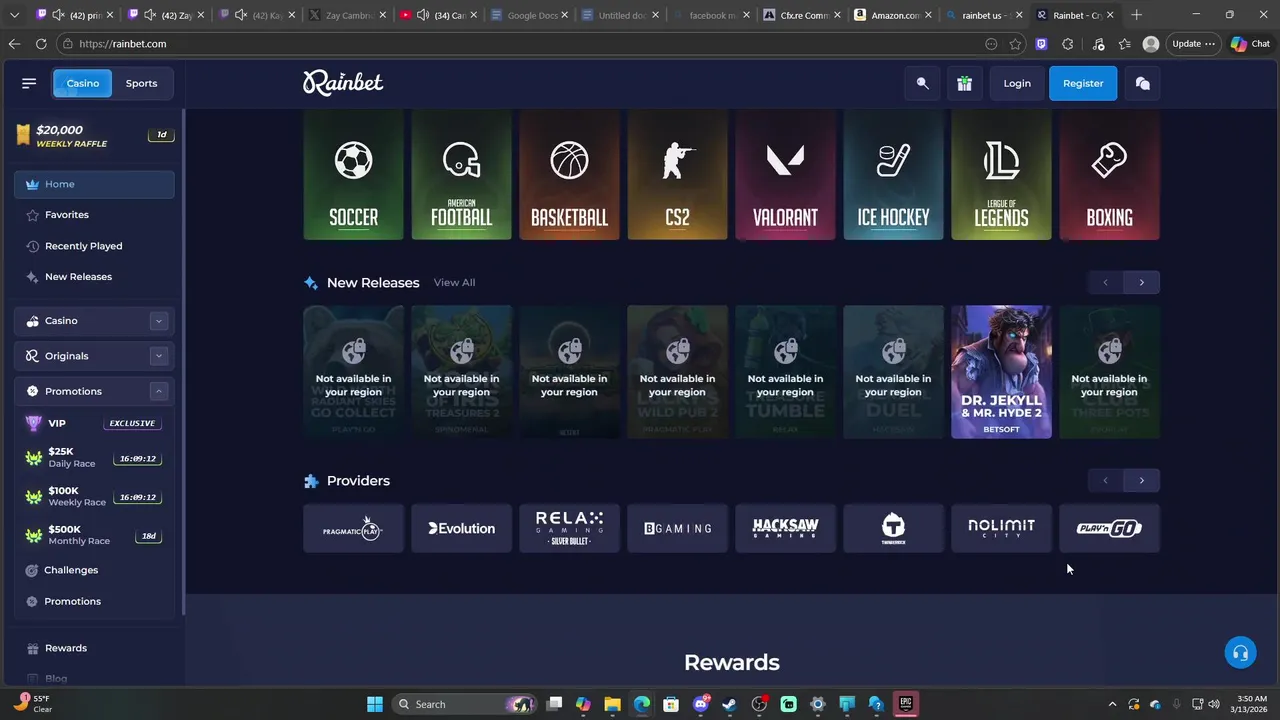Open the $100K Weekly Race

[x=94, y=497]
